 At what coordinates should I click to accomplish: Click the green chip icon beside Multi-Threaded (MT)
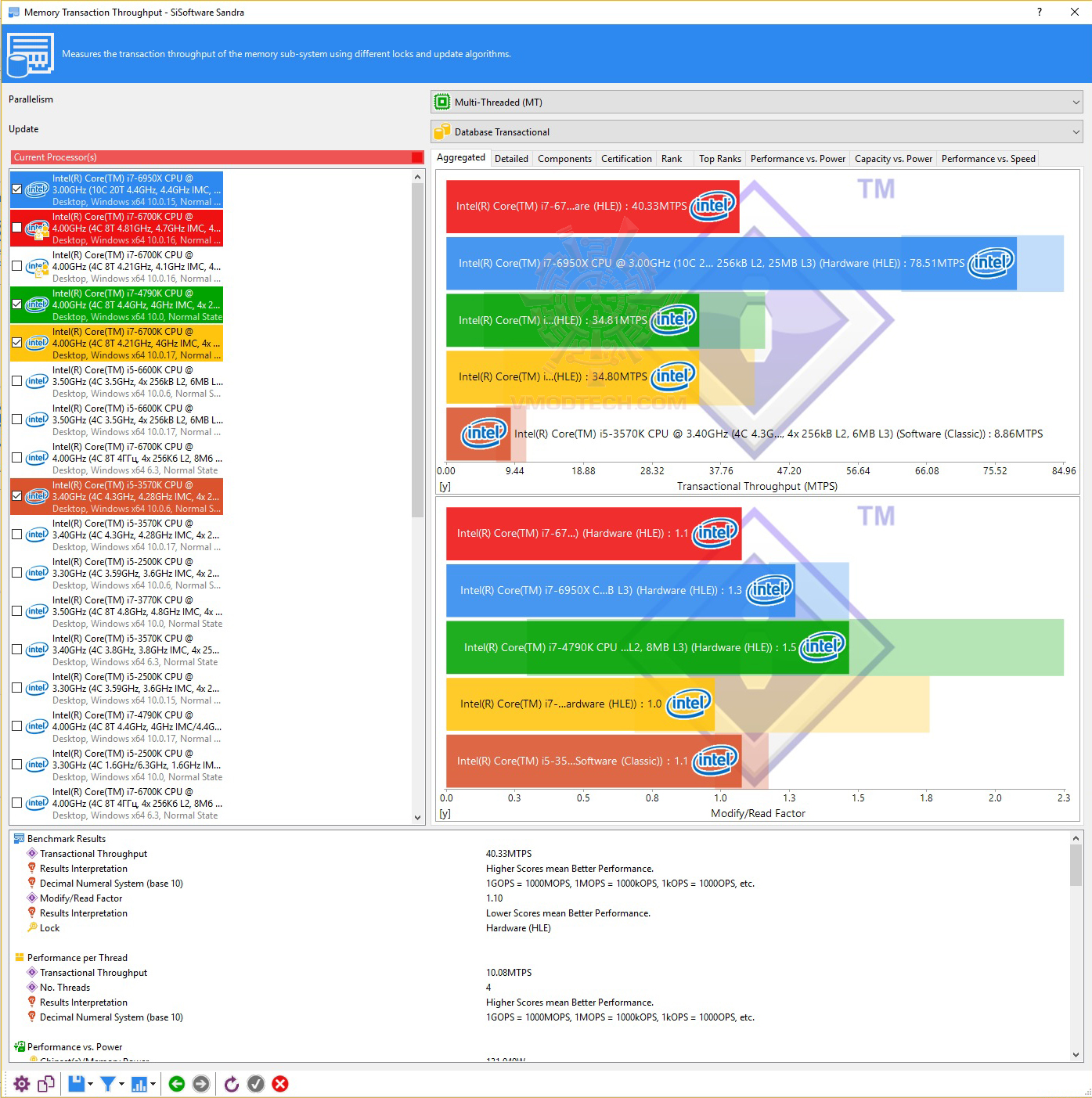[x=442, y=102]
